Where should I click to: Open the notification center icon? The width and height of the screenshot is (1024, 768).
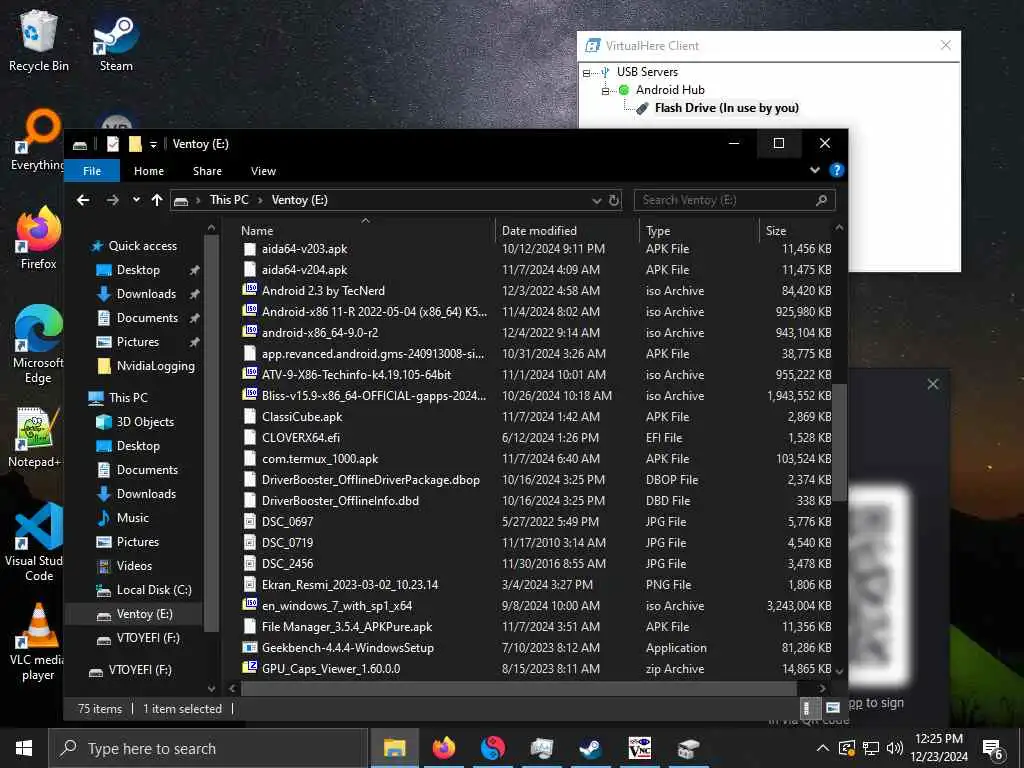point(993,749)
